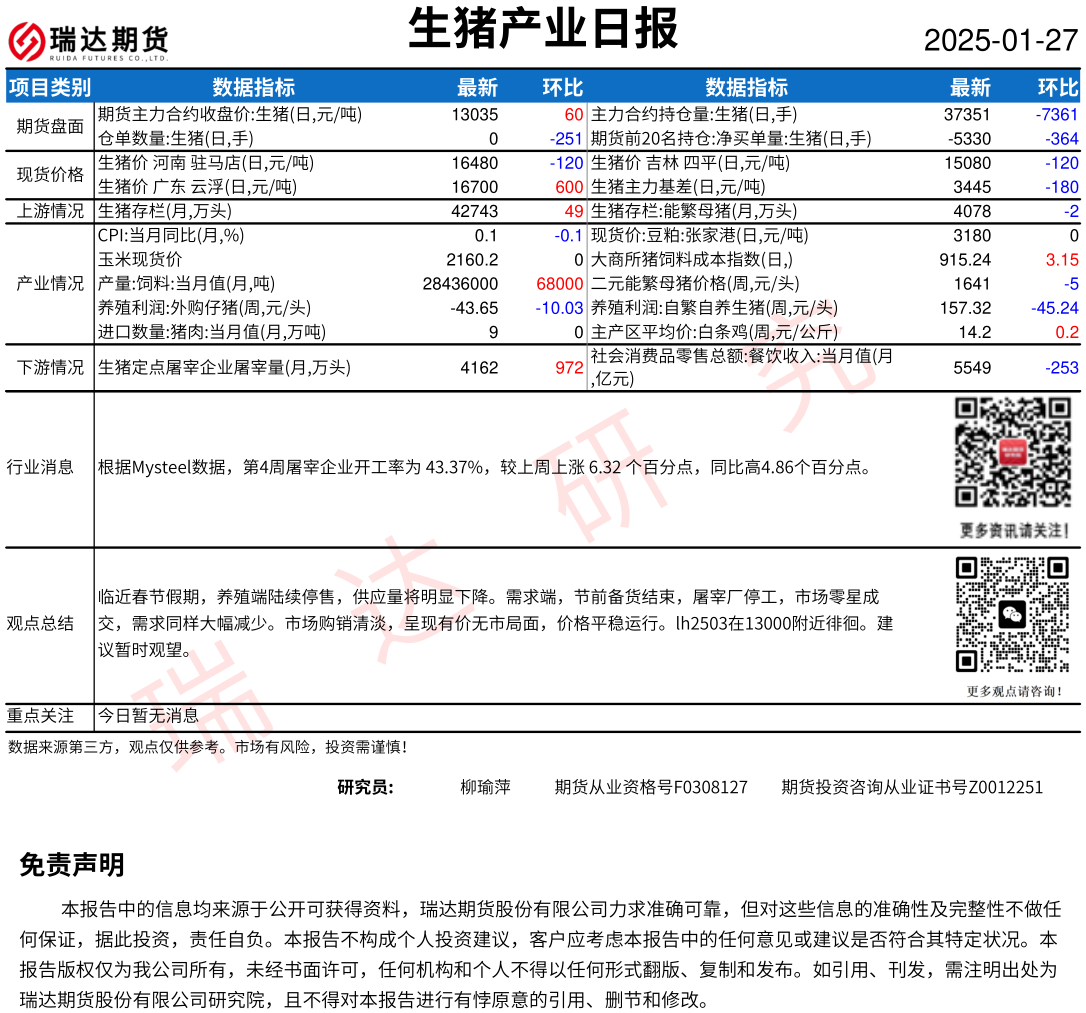Click the -180 basis change

tap(1062, 187)
